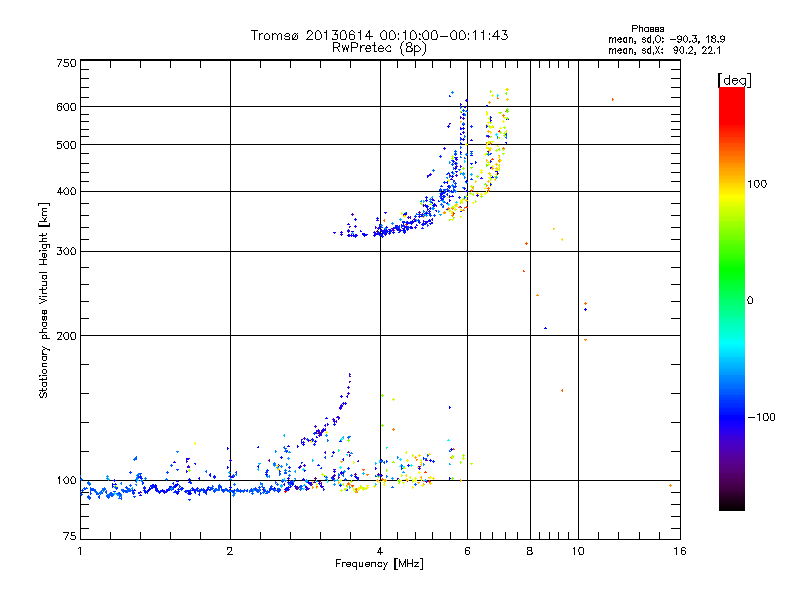Click the x-axis tick label "10"
800x600 pixels.
click(x=578, y=551)
